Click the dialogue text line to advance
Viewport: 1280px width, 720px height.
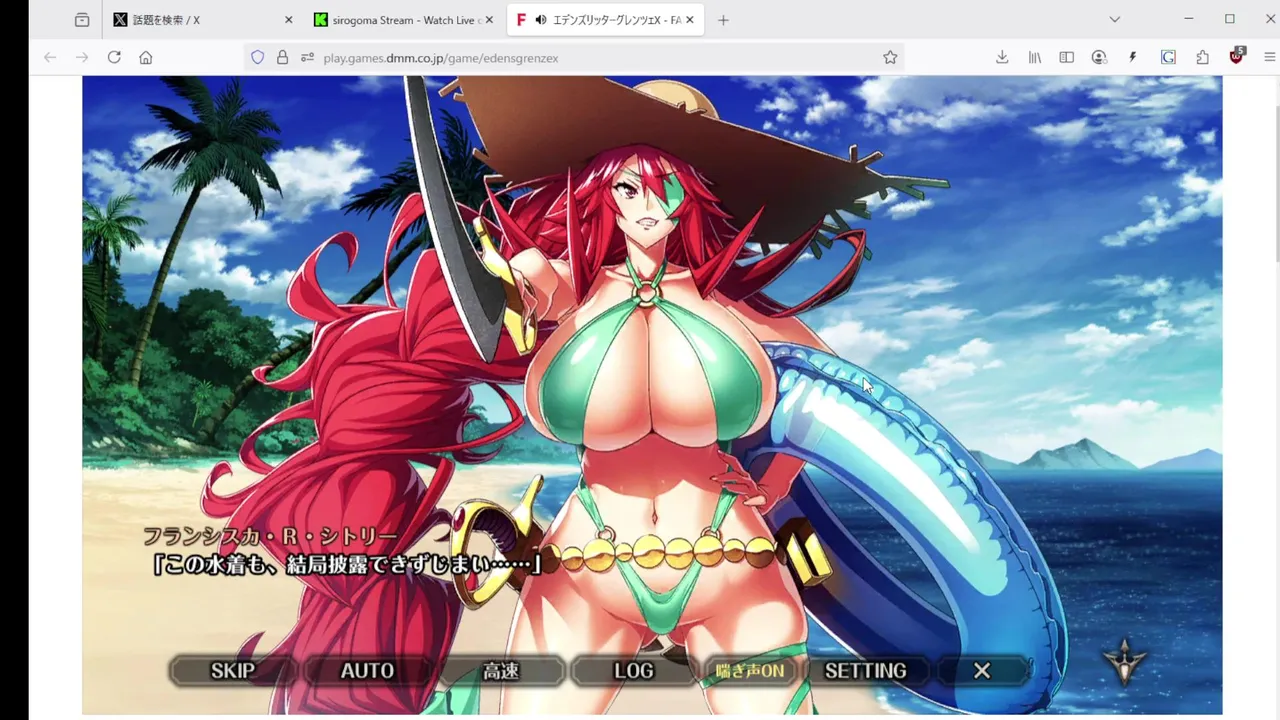tap(346, 565)
